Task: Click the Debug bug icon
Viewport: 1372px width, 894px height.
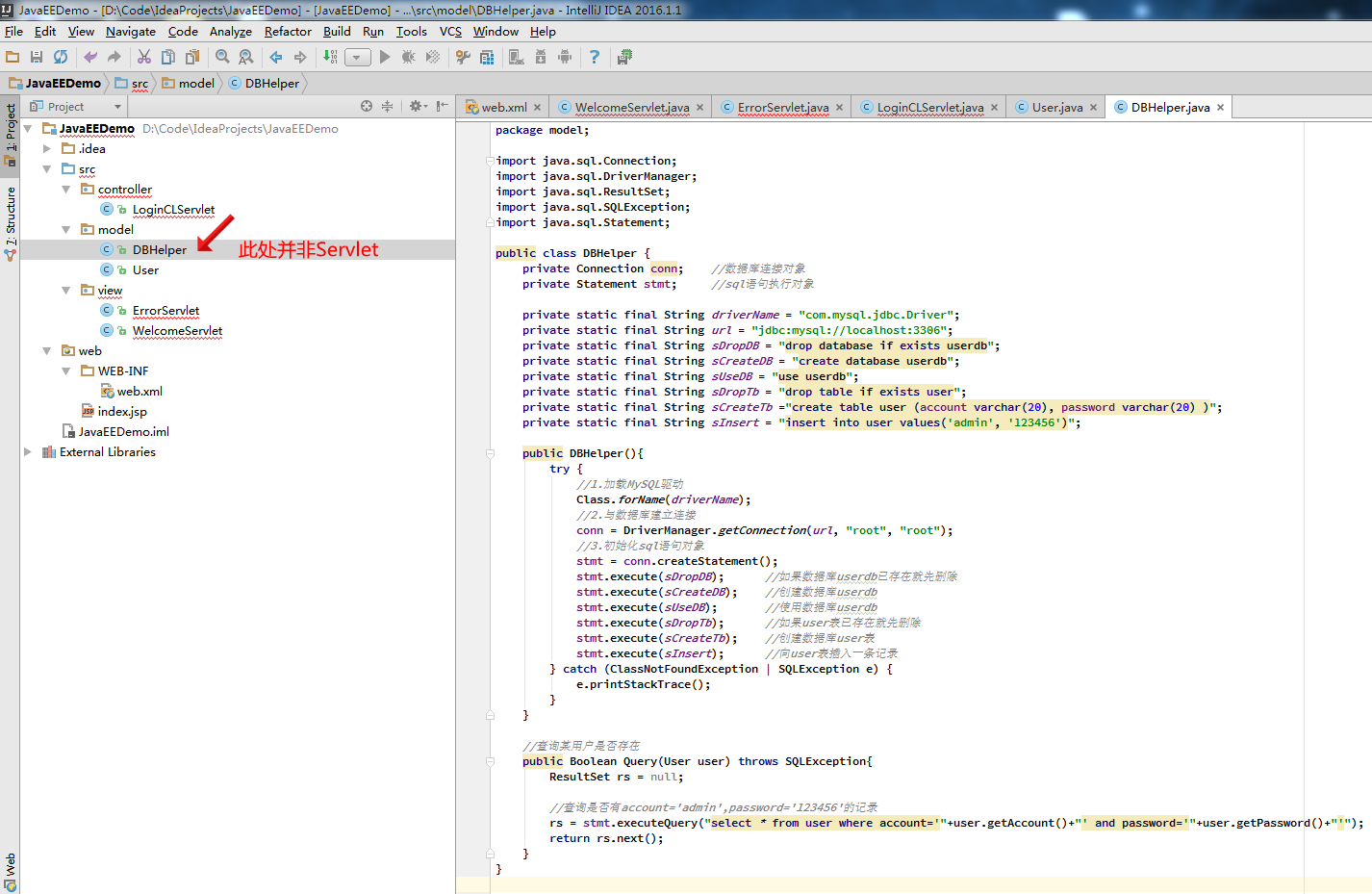Action: tap(409, 58)
